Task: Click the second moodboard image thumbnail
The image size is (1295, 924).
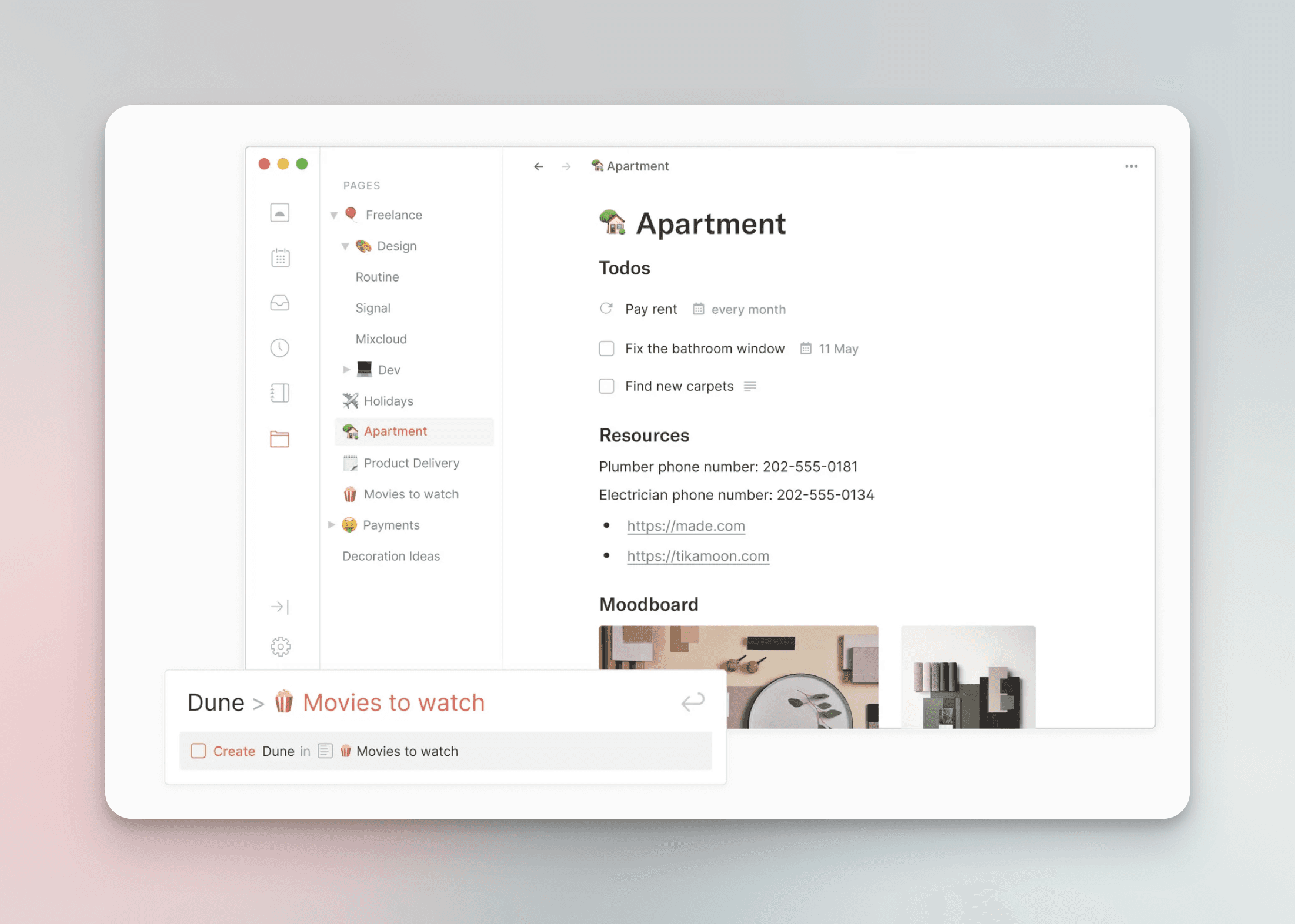Action: pos(967,676)
